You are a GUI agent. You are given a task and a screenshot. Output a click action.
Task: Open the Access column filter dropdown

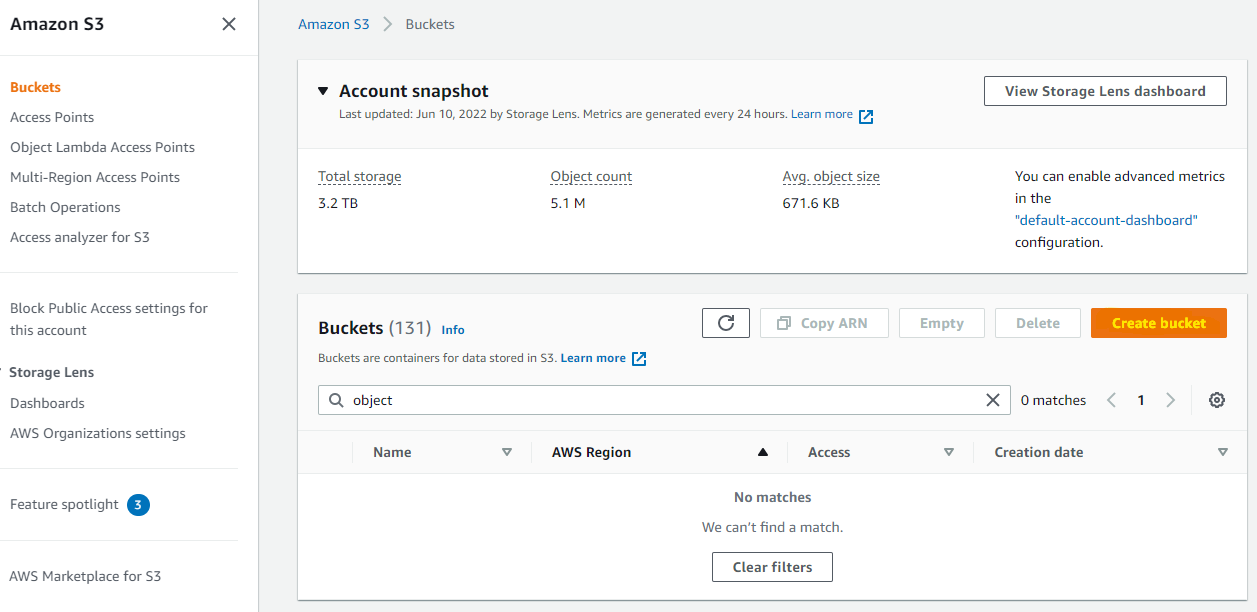coord(948,452)
